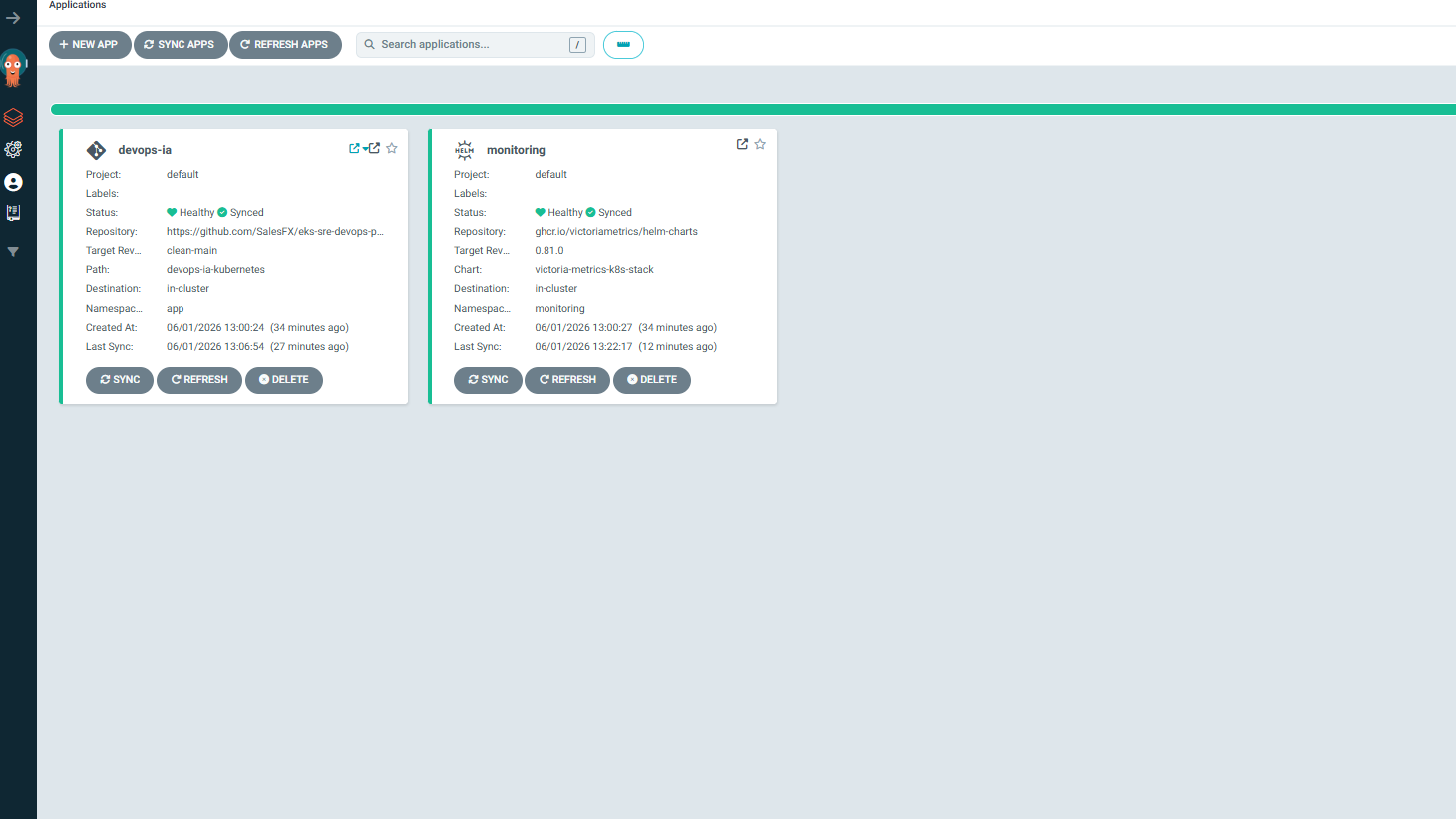Click the Applications page heading
The height and width of the screenshot is (819, 1456).
tap(78, 5)
